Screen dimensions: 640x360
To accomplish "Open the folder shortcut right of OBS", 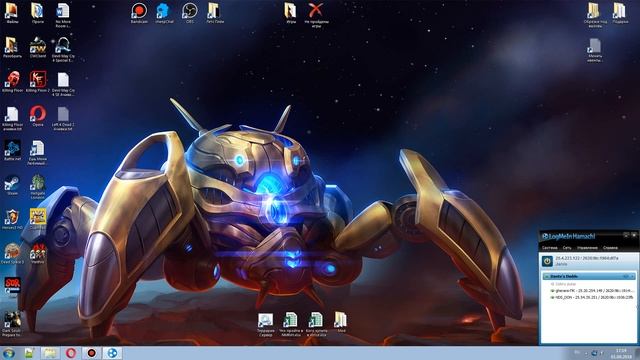I will pos(215,13).
